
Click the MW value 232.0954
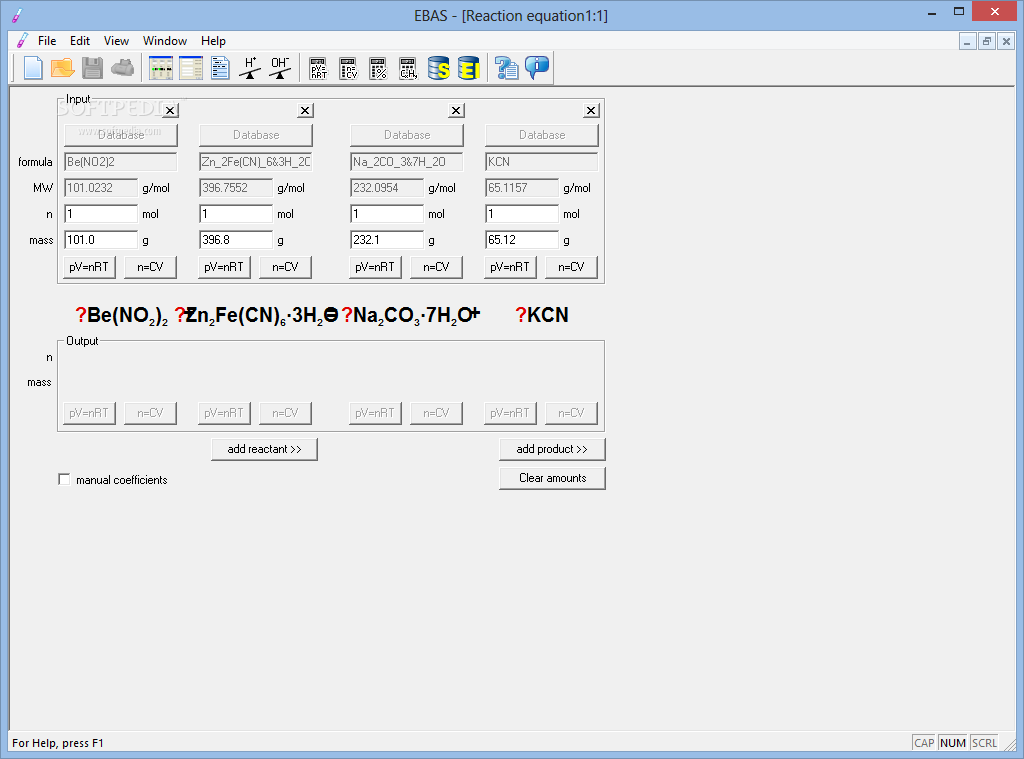pyautogui.click(x=387, y=187)
